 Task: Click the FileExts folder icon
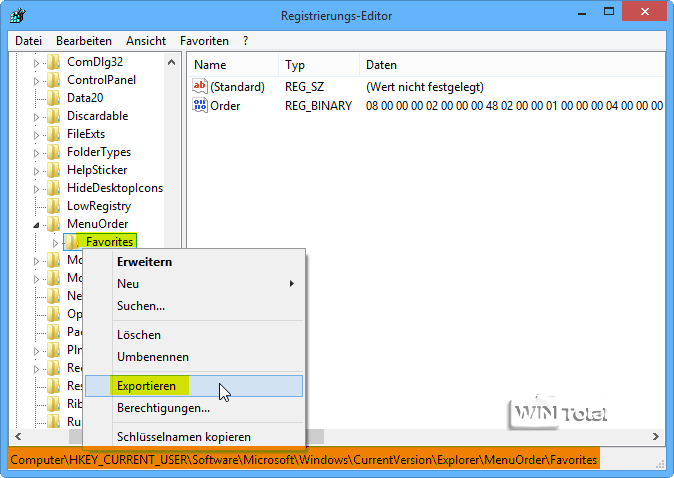[x=54, y=134]
